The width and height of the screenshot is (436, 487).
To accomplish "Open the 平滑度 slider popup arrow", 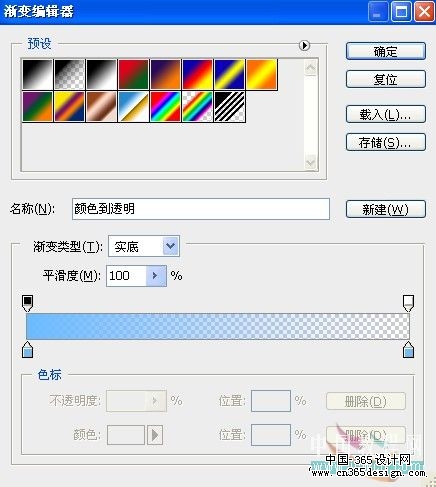I will pos(156,276).
